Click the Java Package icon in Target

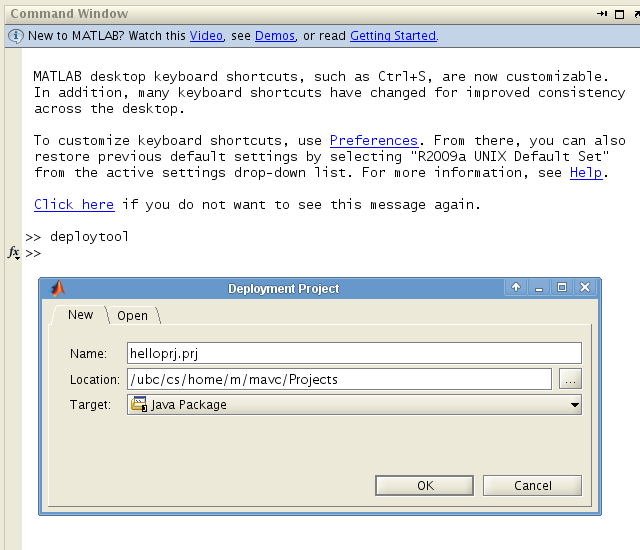[139, 404]
